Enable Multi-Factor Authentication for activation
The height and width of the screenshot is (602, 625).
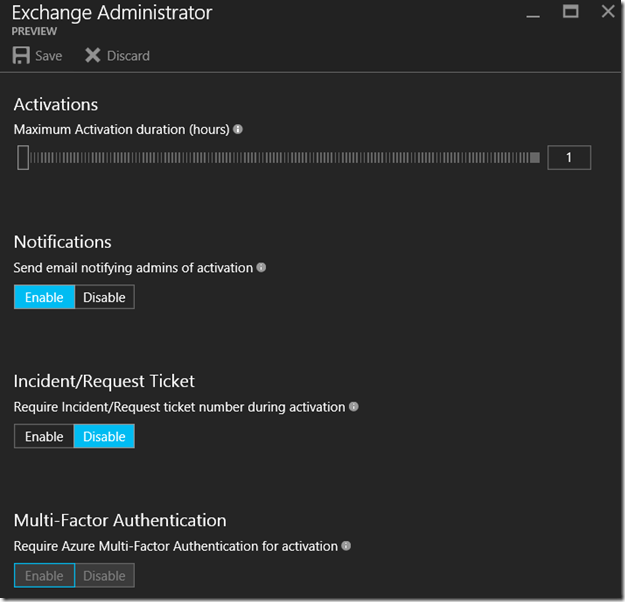click(x=44, y=575)
